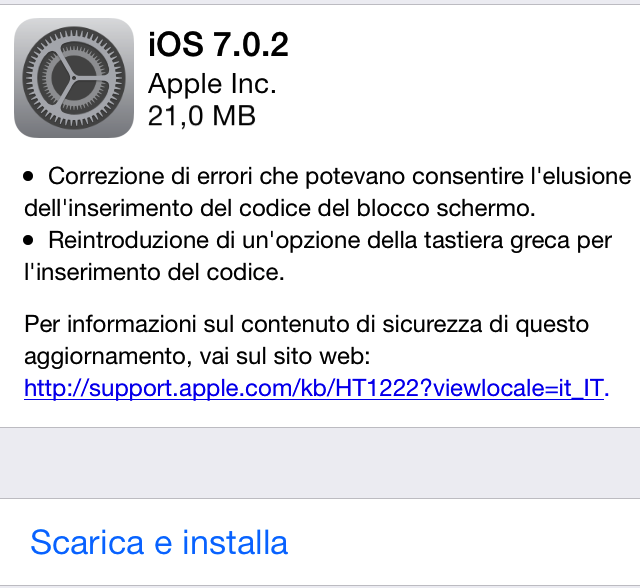640x588 pixels.
Task: Click the first bullet point marker
Action: [x=28, y=177]
